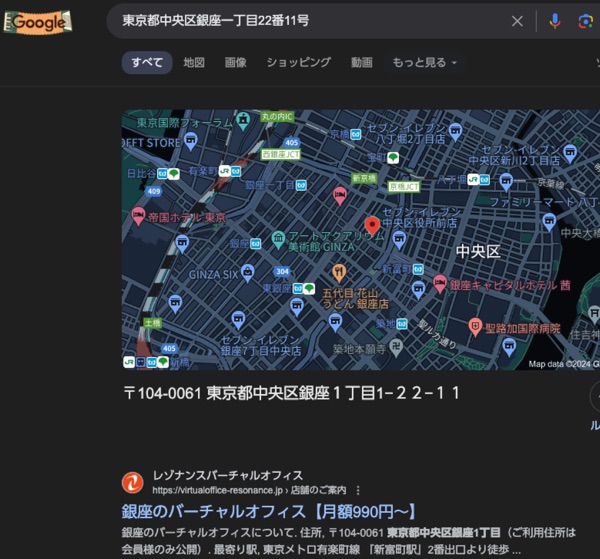Select GINZA SIX shopping marker
Screen dimensions: 600x559
click(248, 273)
